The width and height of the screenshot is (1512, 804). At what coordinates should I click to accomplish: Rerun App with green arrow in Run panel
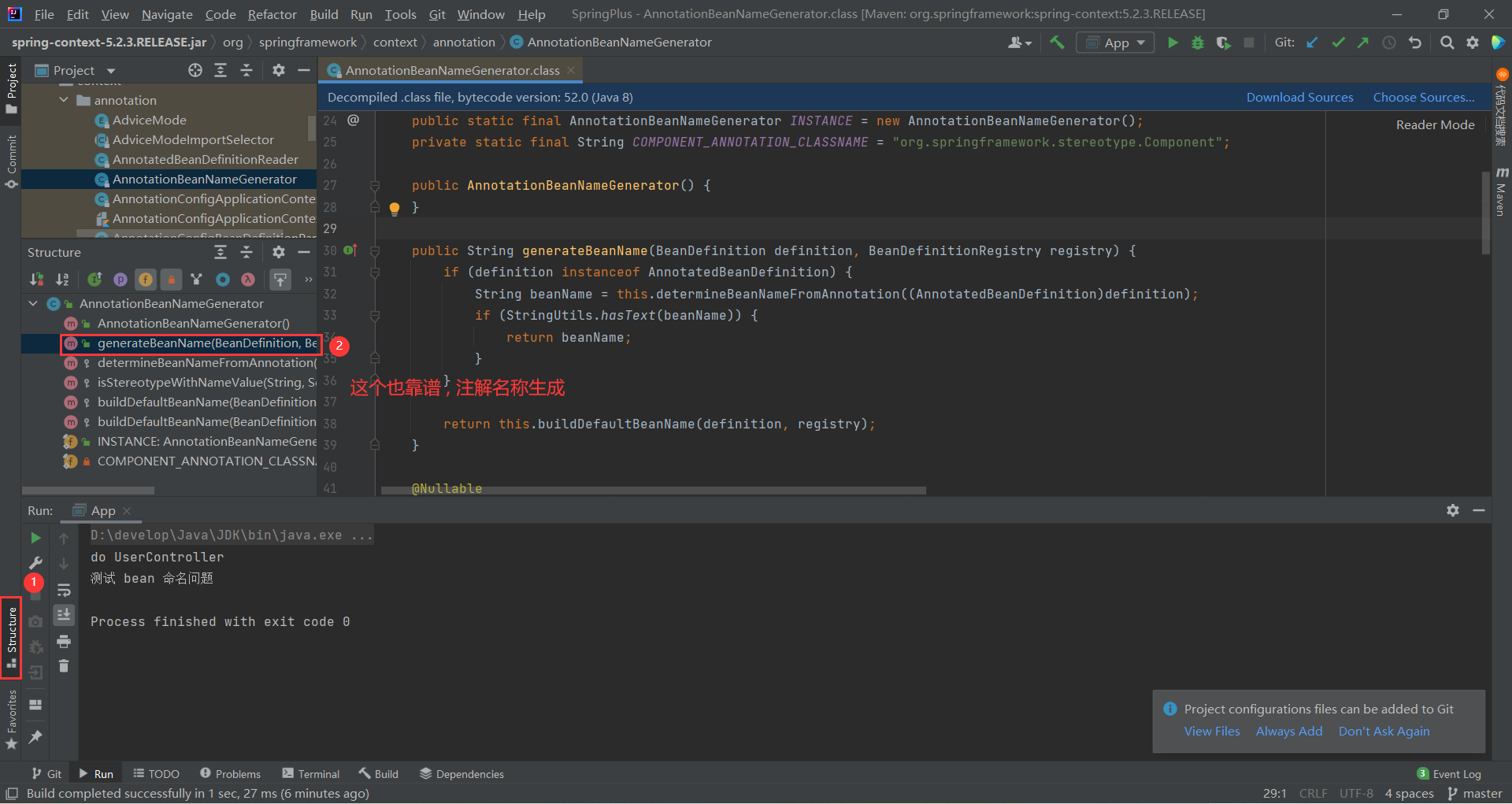point(35,538)
